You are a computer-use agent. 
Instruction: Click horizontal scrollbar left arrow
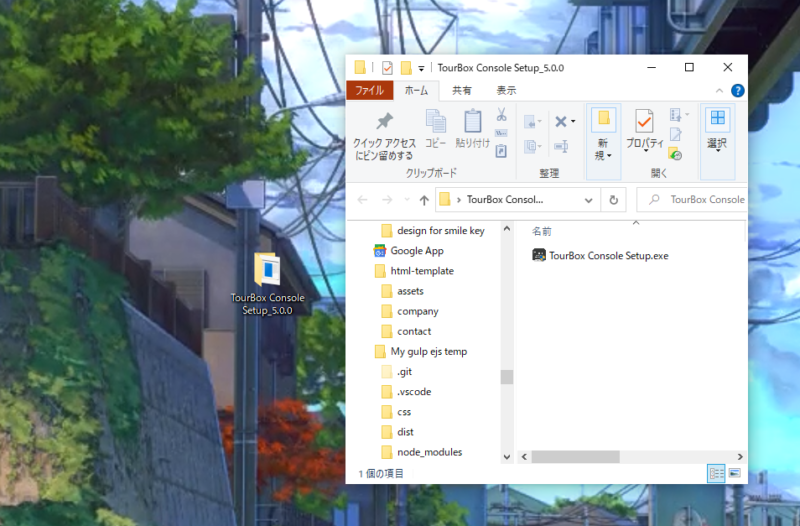(x=524, y=457)
